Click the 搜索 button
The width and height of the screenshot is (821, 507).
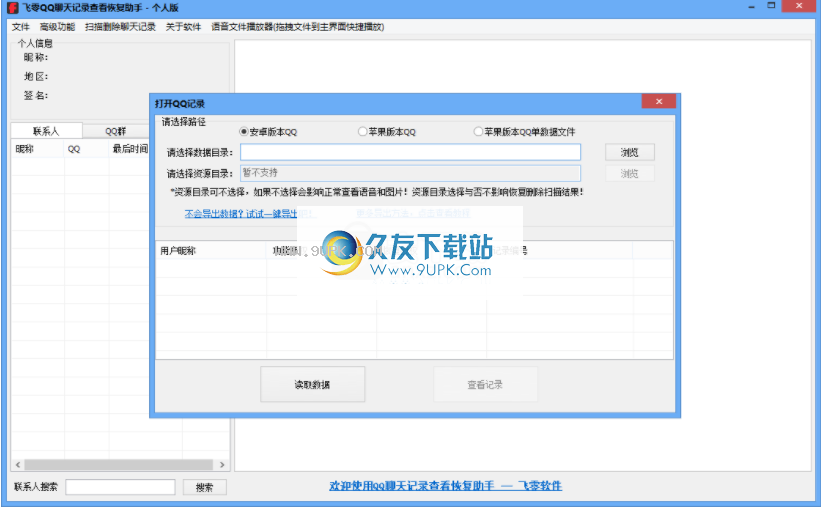[x=204, y=487]
